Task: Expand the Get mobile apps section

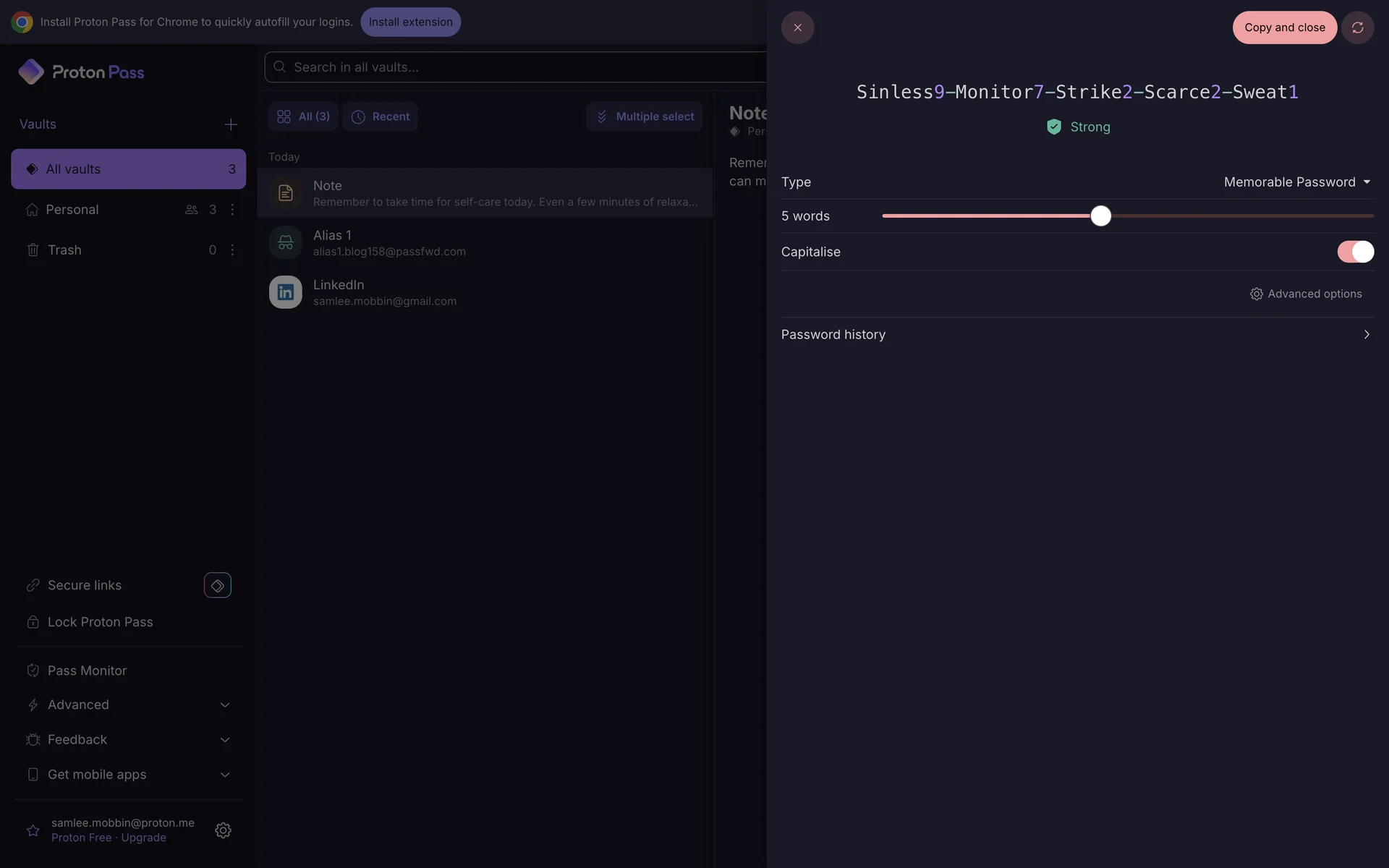Action: [224, 775]
